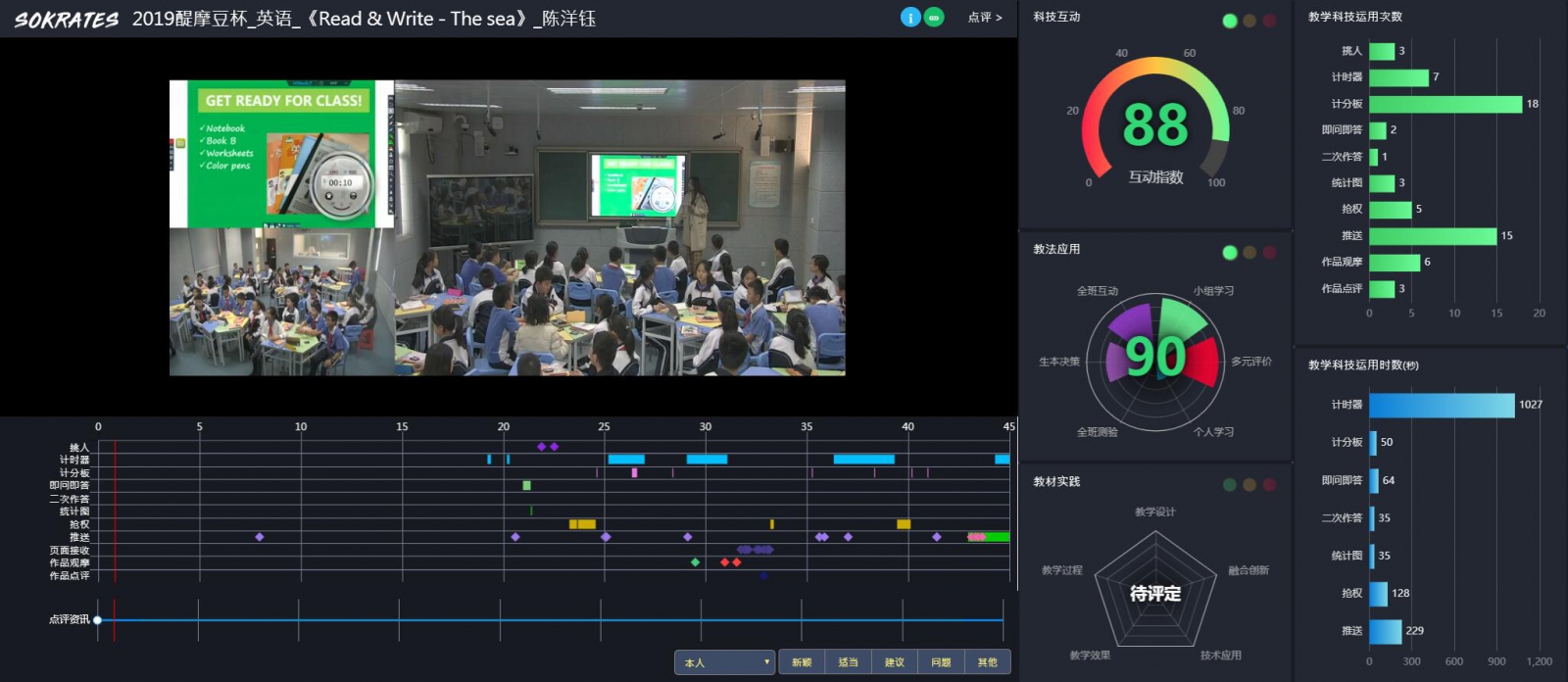The width and height of the screenshot is (1568, 682).
Task: Click the pink block in 计分板 row
Action: tap(634, 472)
